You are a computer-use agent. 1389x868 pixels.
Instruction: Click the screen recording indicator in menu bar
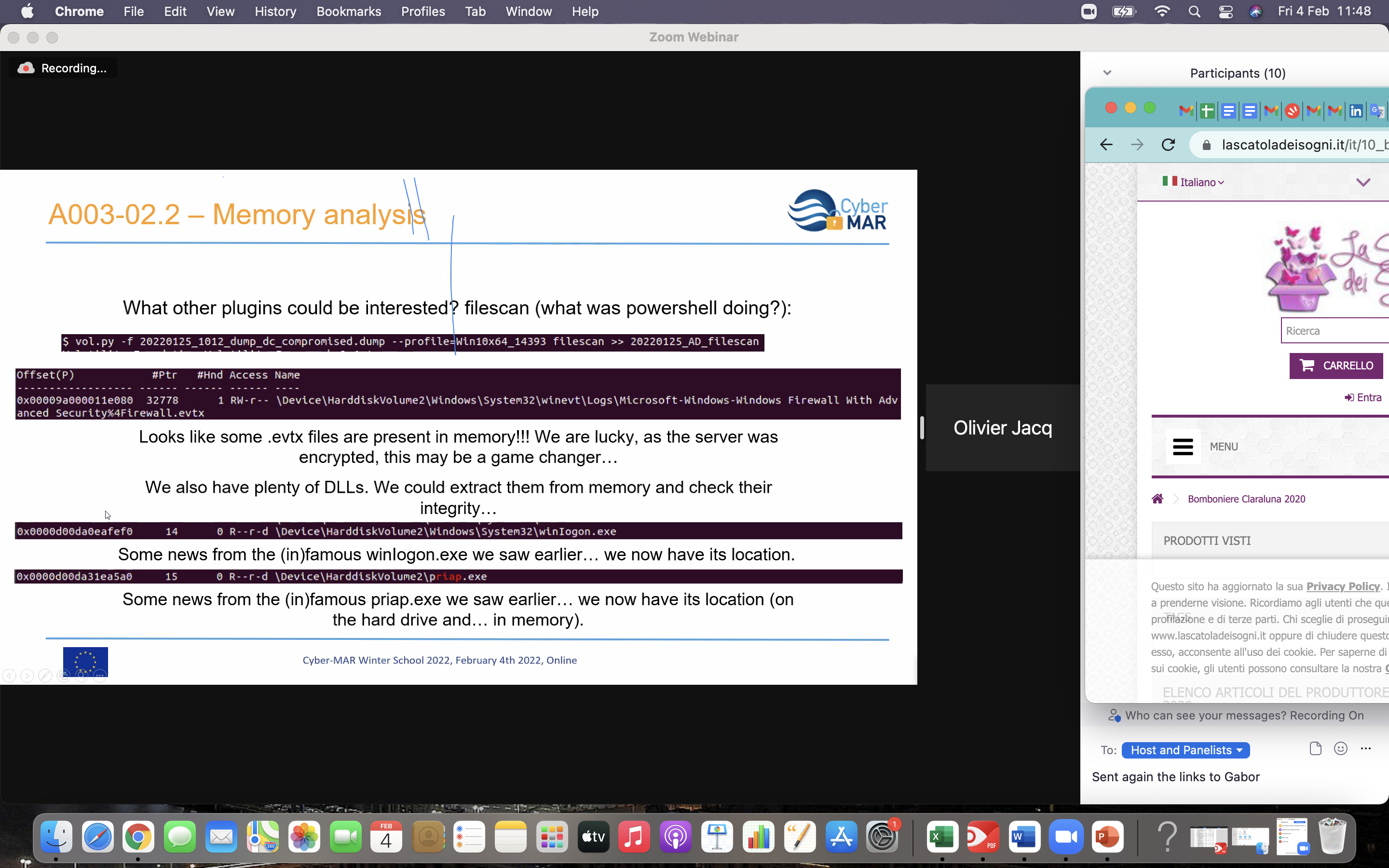(1088, 12)
